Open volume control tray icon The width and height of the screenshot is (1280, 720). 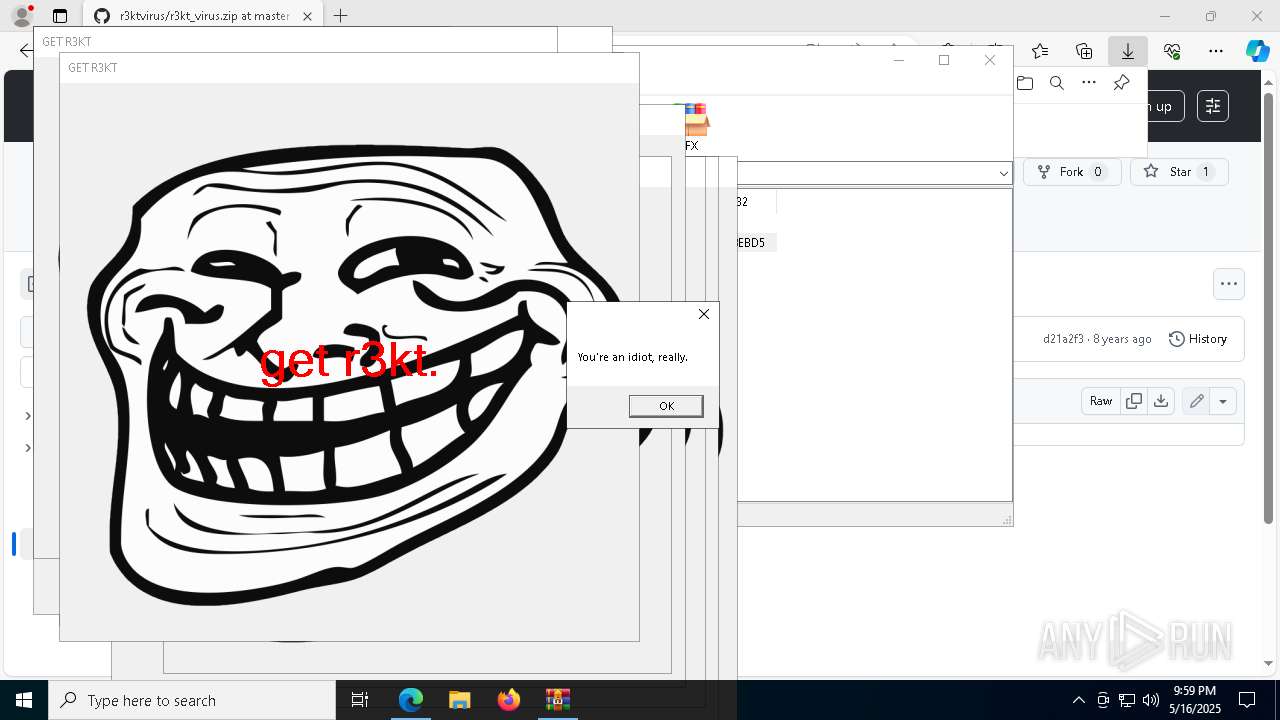[1151, 700]
